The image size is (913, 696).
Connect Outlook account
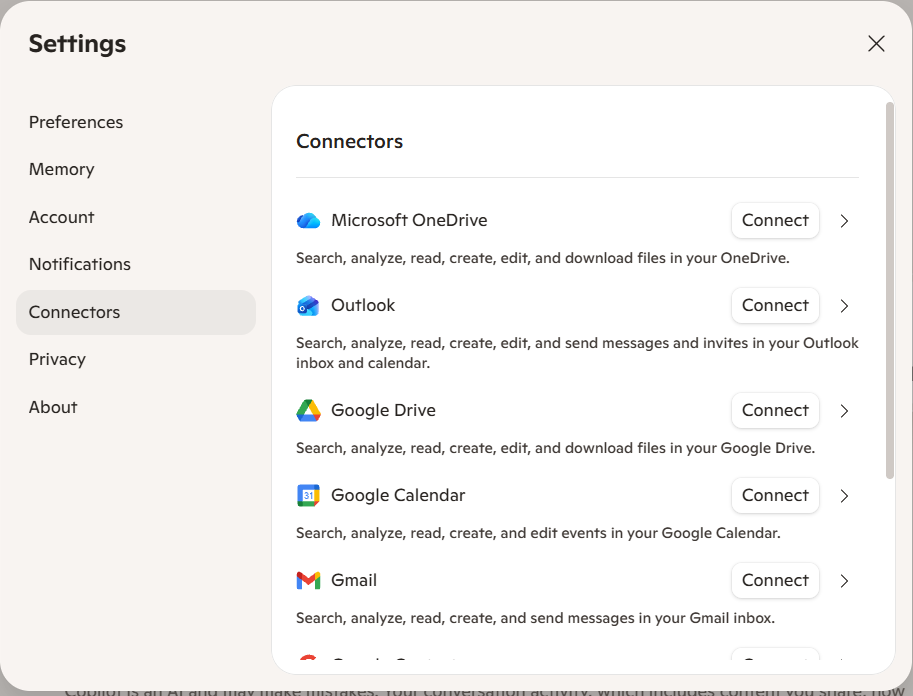coord(775,306)
